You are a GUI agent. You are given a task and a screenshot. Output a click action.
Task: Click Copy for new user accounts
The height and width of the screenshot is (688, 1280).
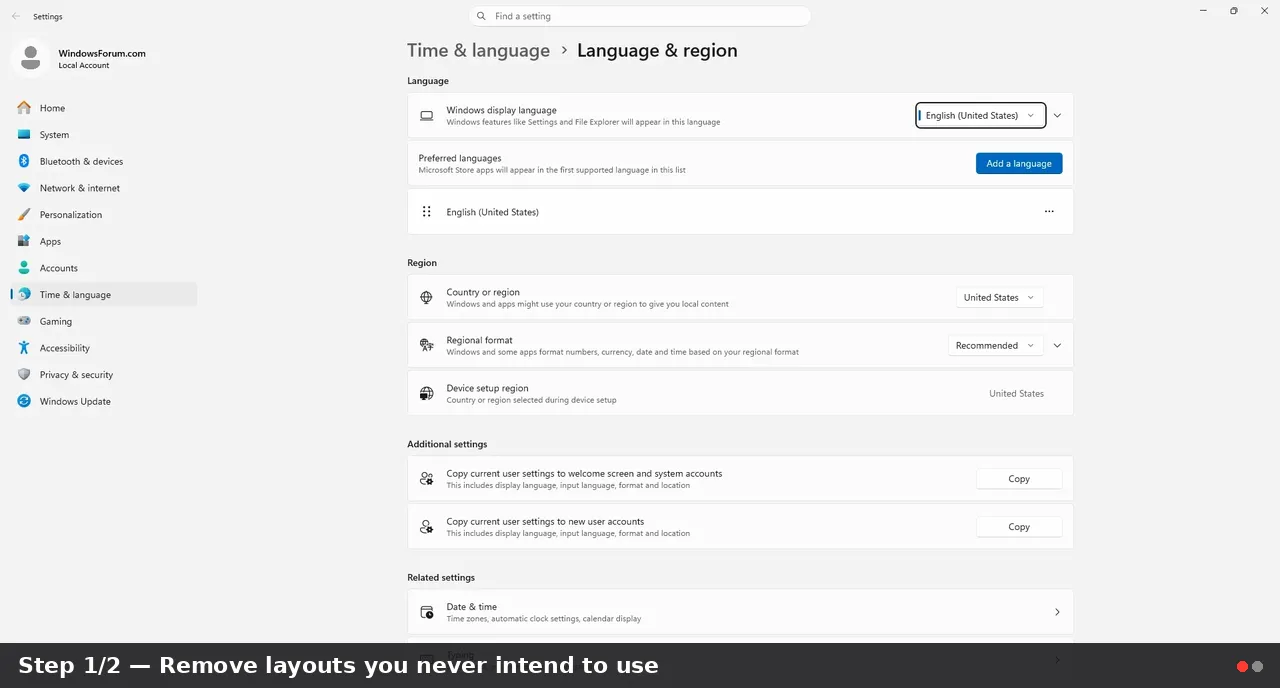pos(1019,527)
